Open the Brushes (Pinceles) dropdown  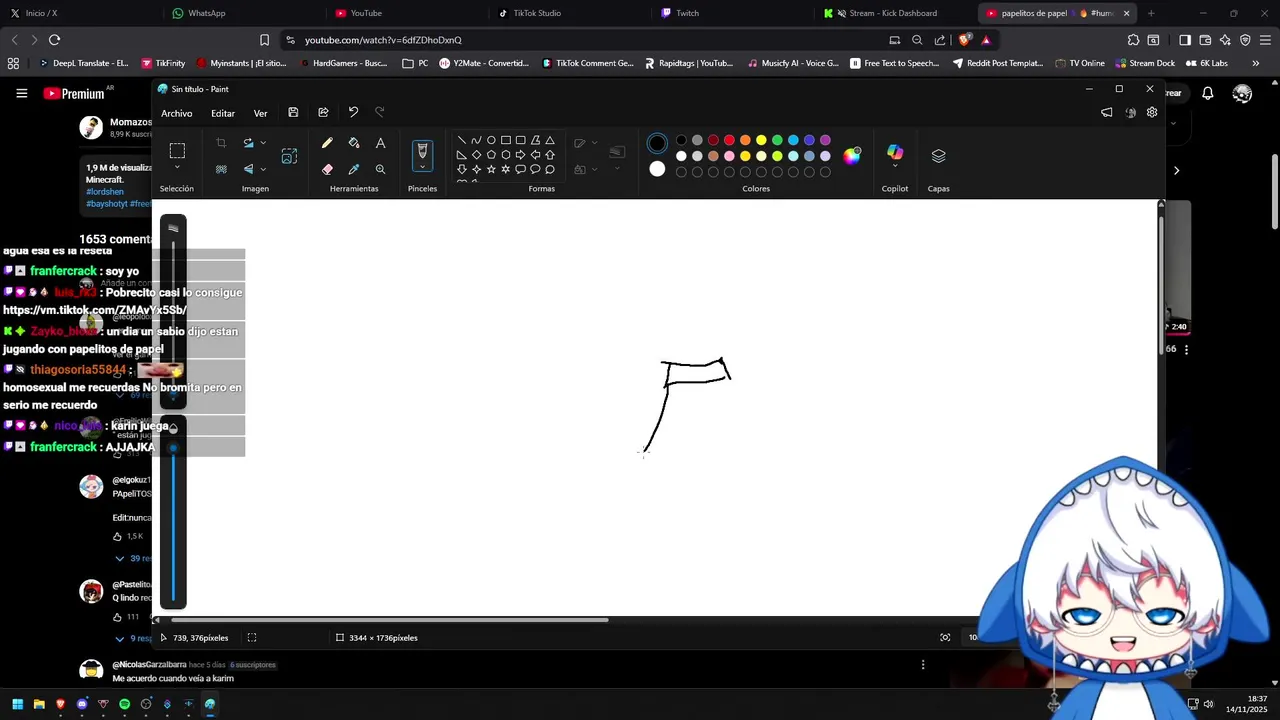point(422,168)
